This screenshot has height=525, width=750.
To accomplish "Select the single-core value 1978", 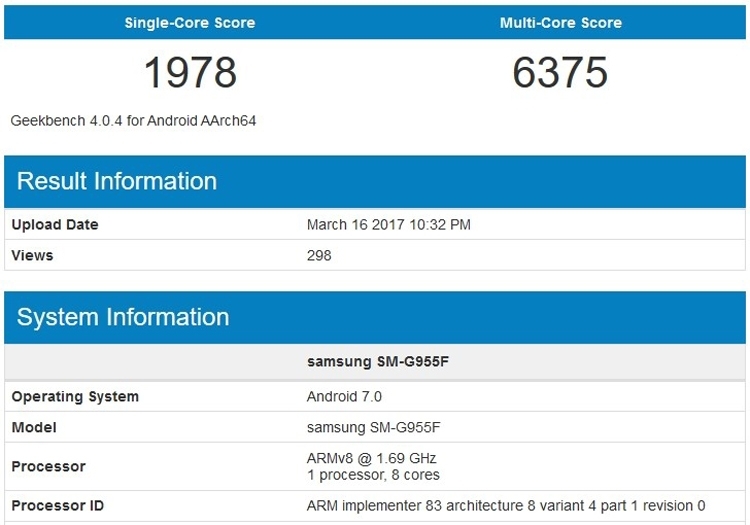I will point(190,72).
